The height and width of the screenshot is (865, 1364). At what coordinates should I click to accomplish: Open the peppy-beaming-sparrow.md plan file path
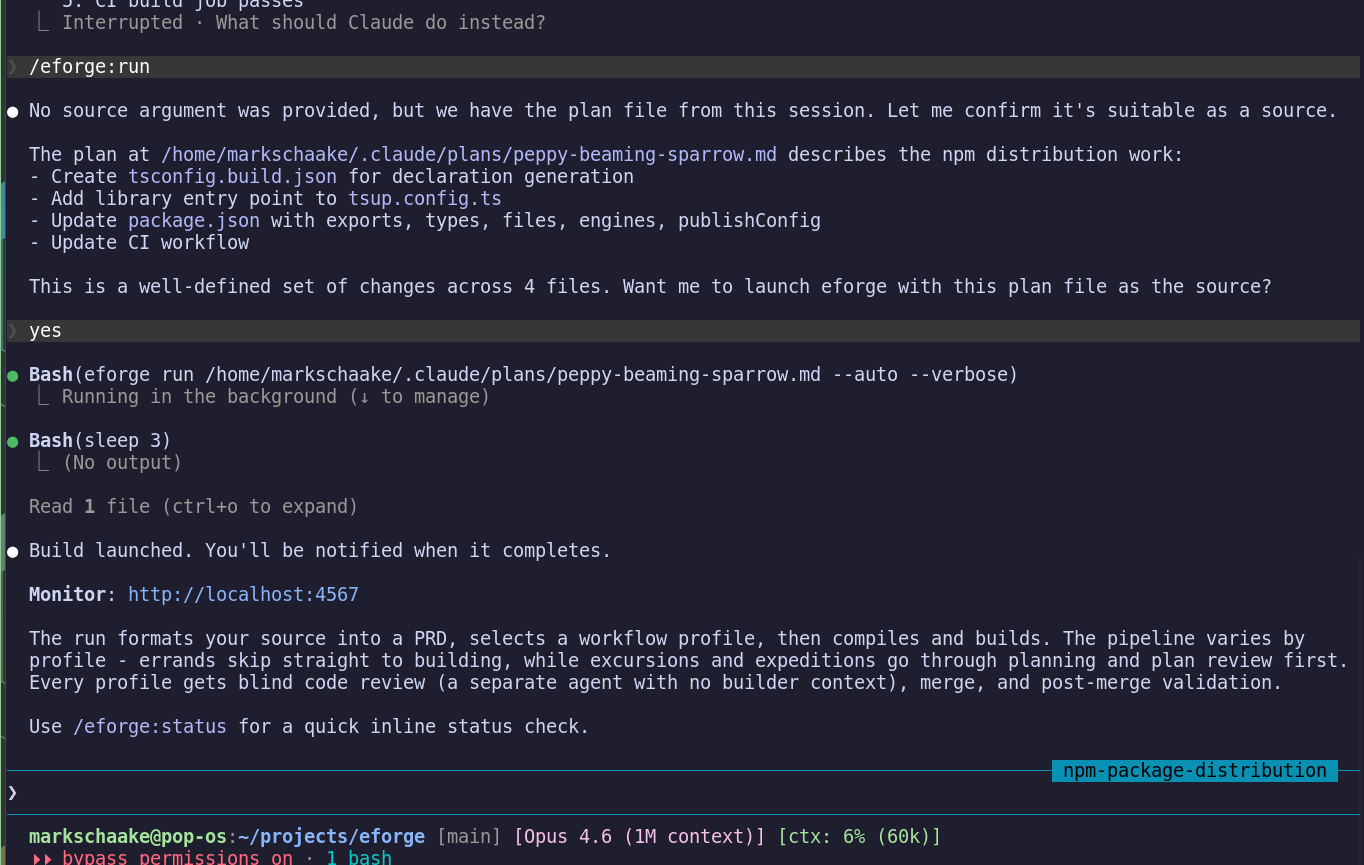469,155
